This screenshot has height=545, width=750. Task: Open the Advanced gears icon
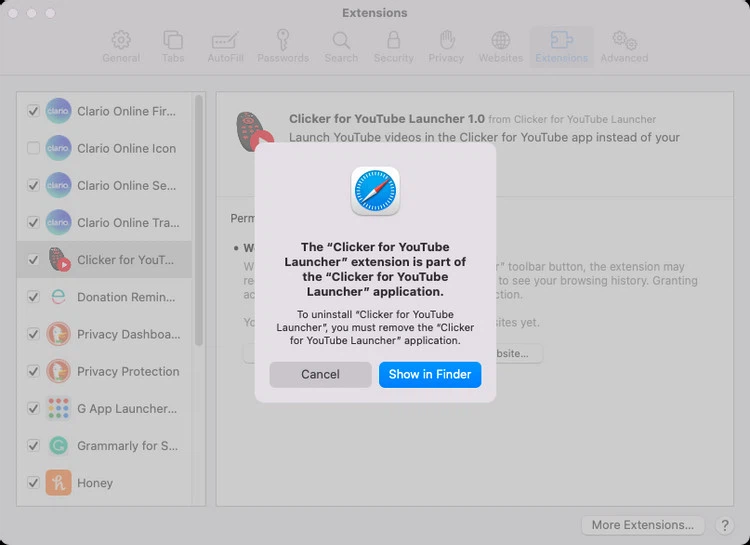(x=624, y=46)
